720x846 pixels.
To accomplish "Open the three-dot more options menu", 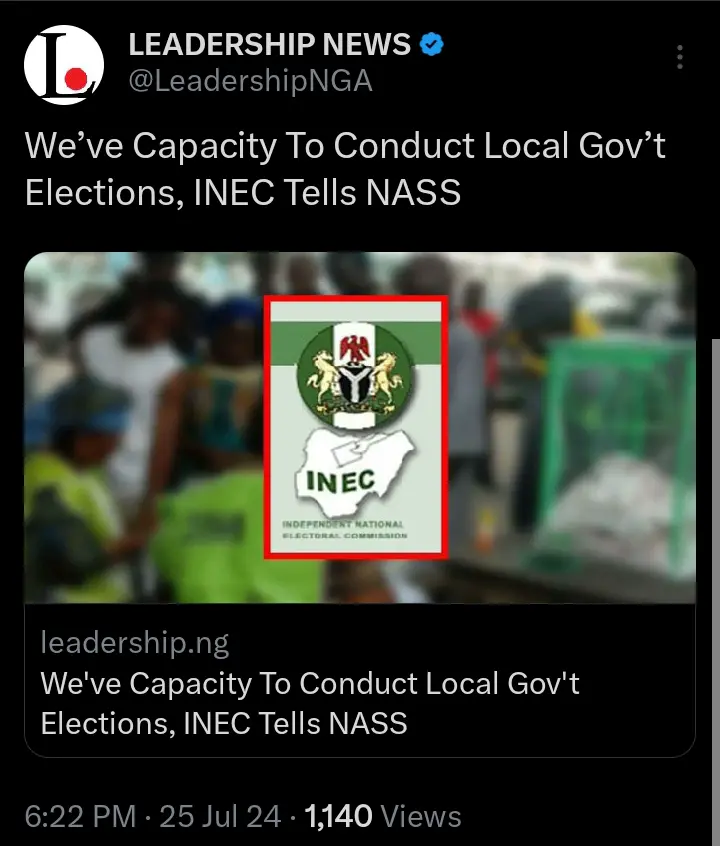I will [x=680, y=57].
